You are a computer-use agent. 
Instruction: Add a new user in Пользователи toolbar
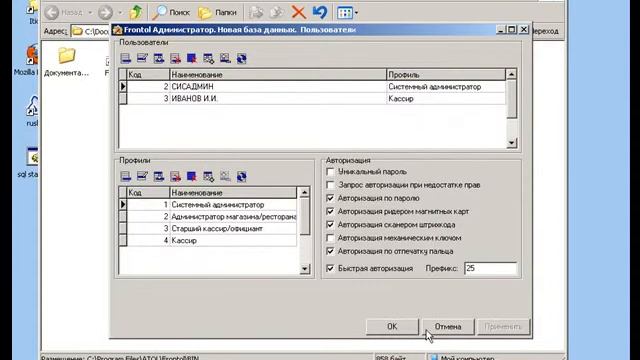pyautogui.click(x=126, y=58)
